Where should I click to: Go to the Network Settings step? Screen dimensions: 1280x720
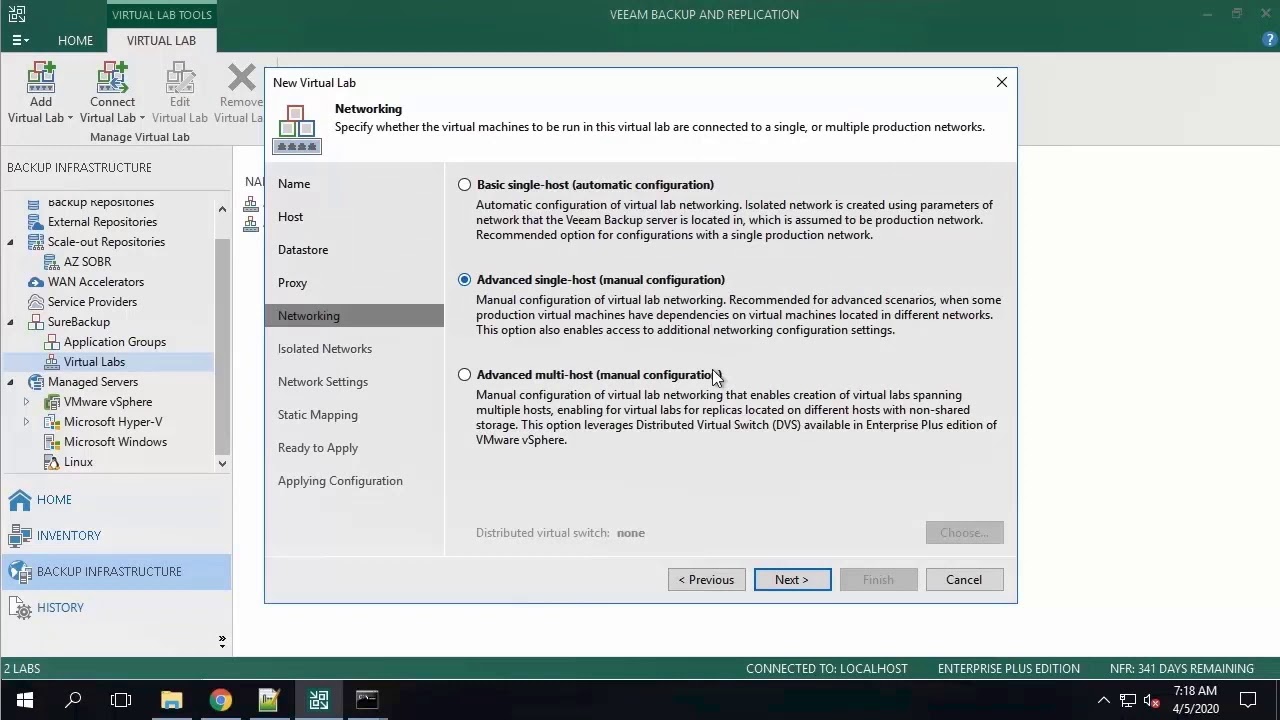[x=323, y=382]
